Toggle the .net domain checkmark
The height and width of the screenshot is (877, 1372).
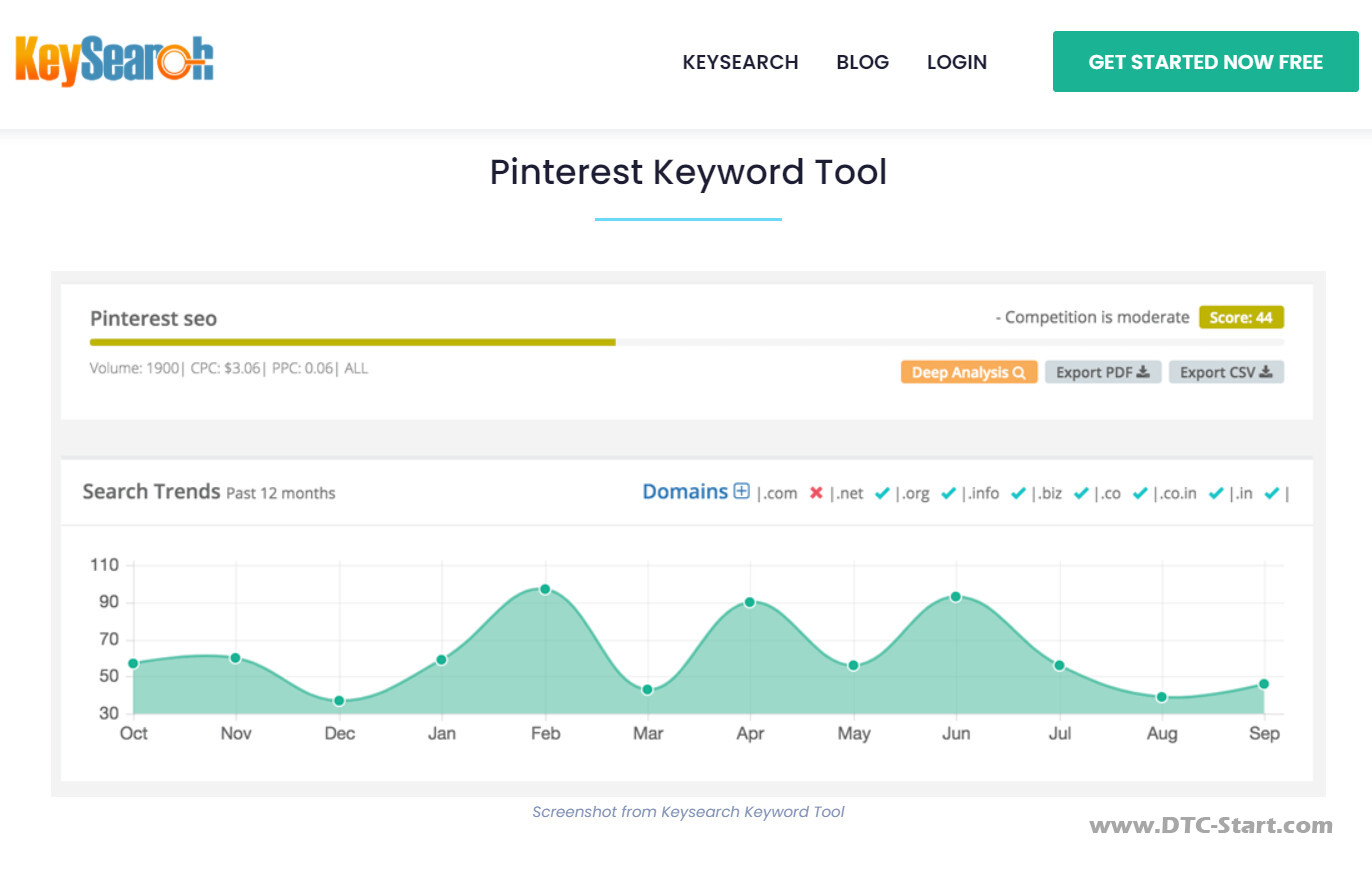point(882,493)
